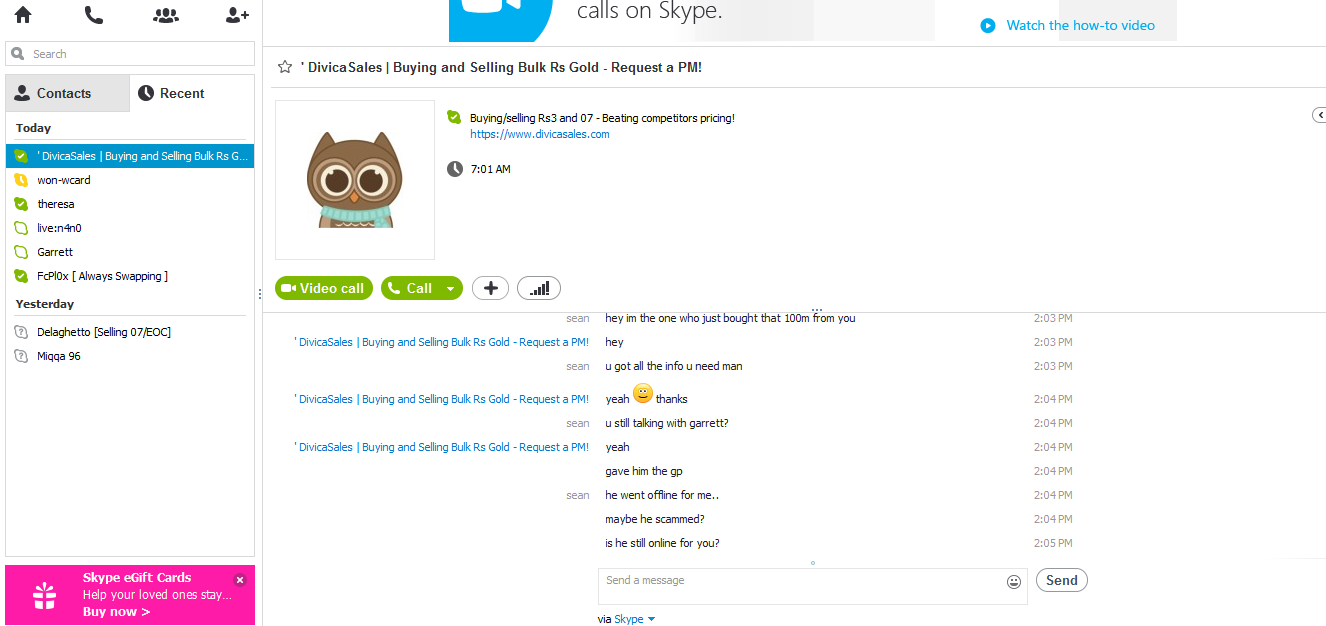This screenshot has height=626, width=1326.
Task: Click the status icon next to FcPl0x
Action: coord(21,276)
